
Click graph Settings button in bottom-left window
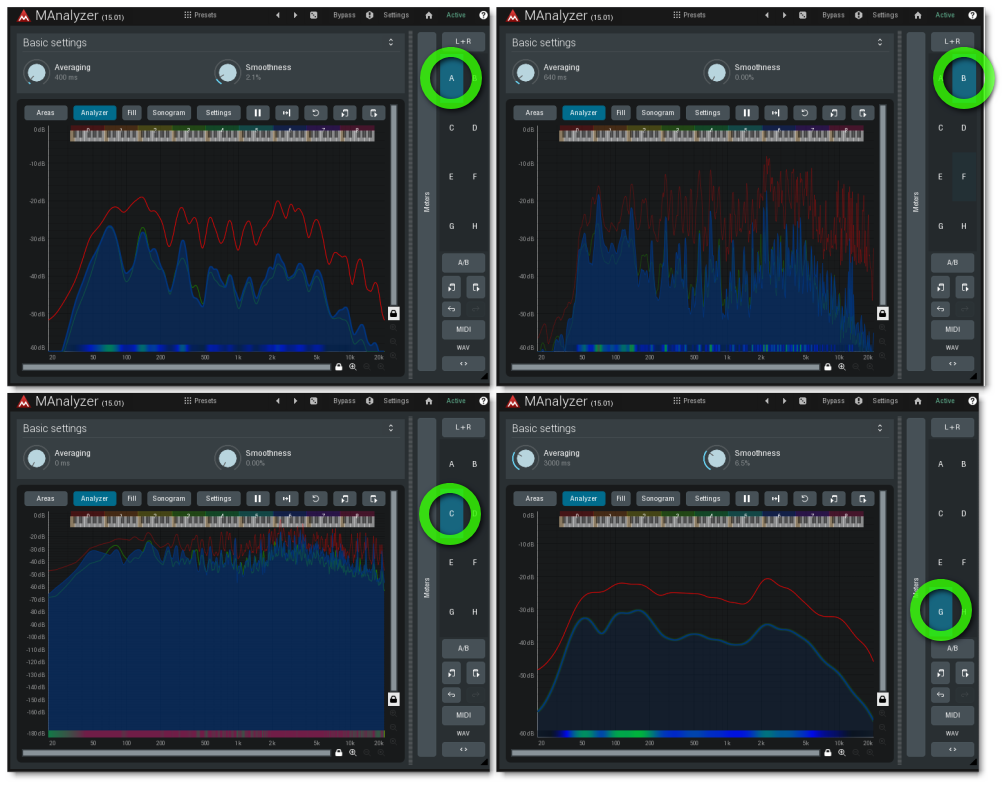click(x=219, y=498)
